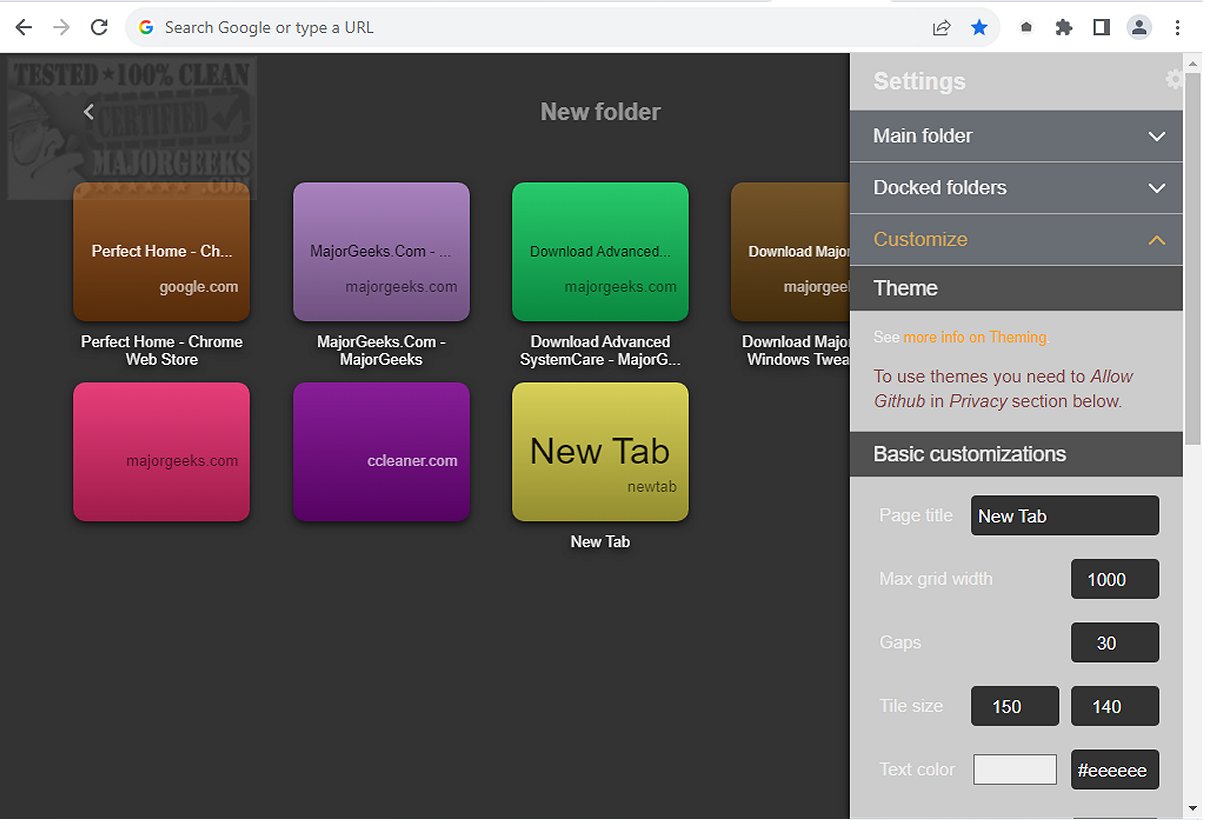Click the New folder heading
1205x820 pixels.
(600, 112)
